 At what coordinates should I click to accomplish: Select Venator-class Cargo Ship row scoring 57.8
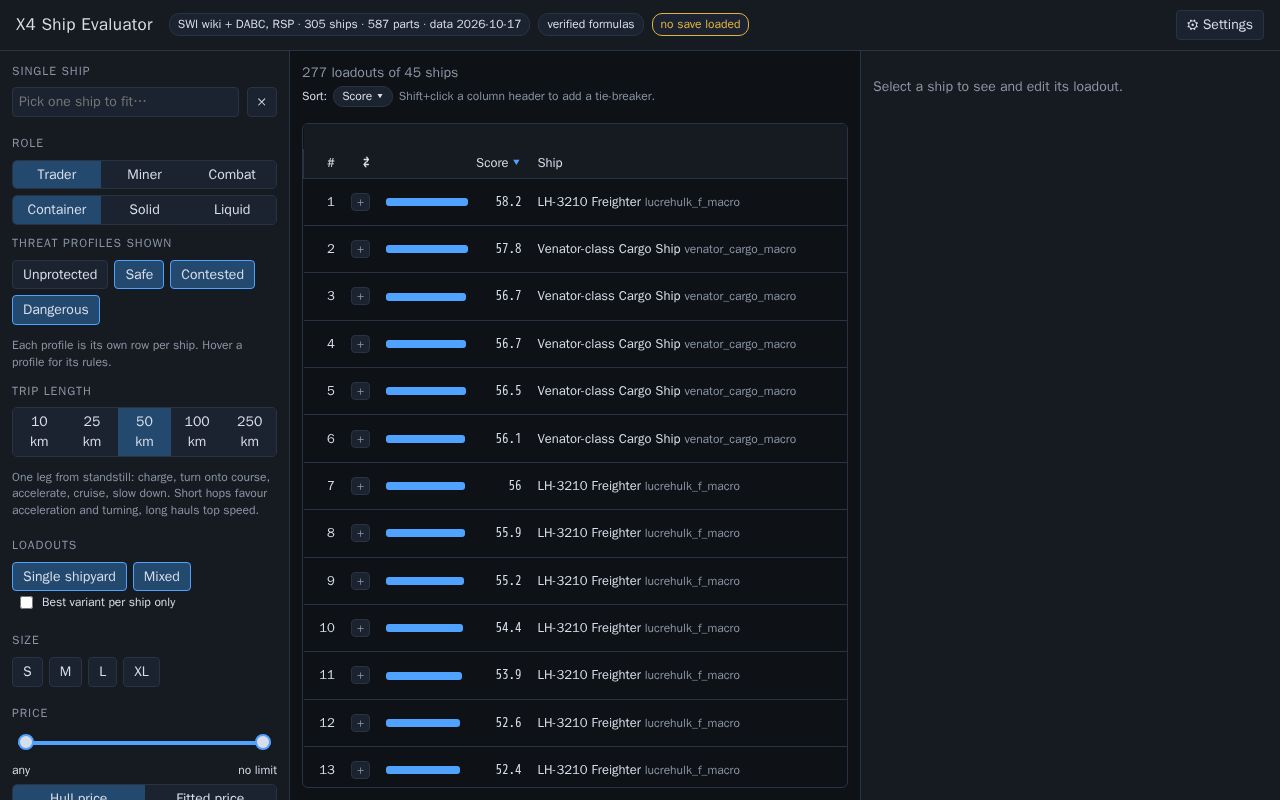[x=575, y=249]
